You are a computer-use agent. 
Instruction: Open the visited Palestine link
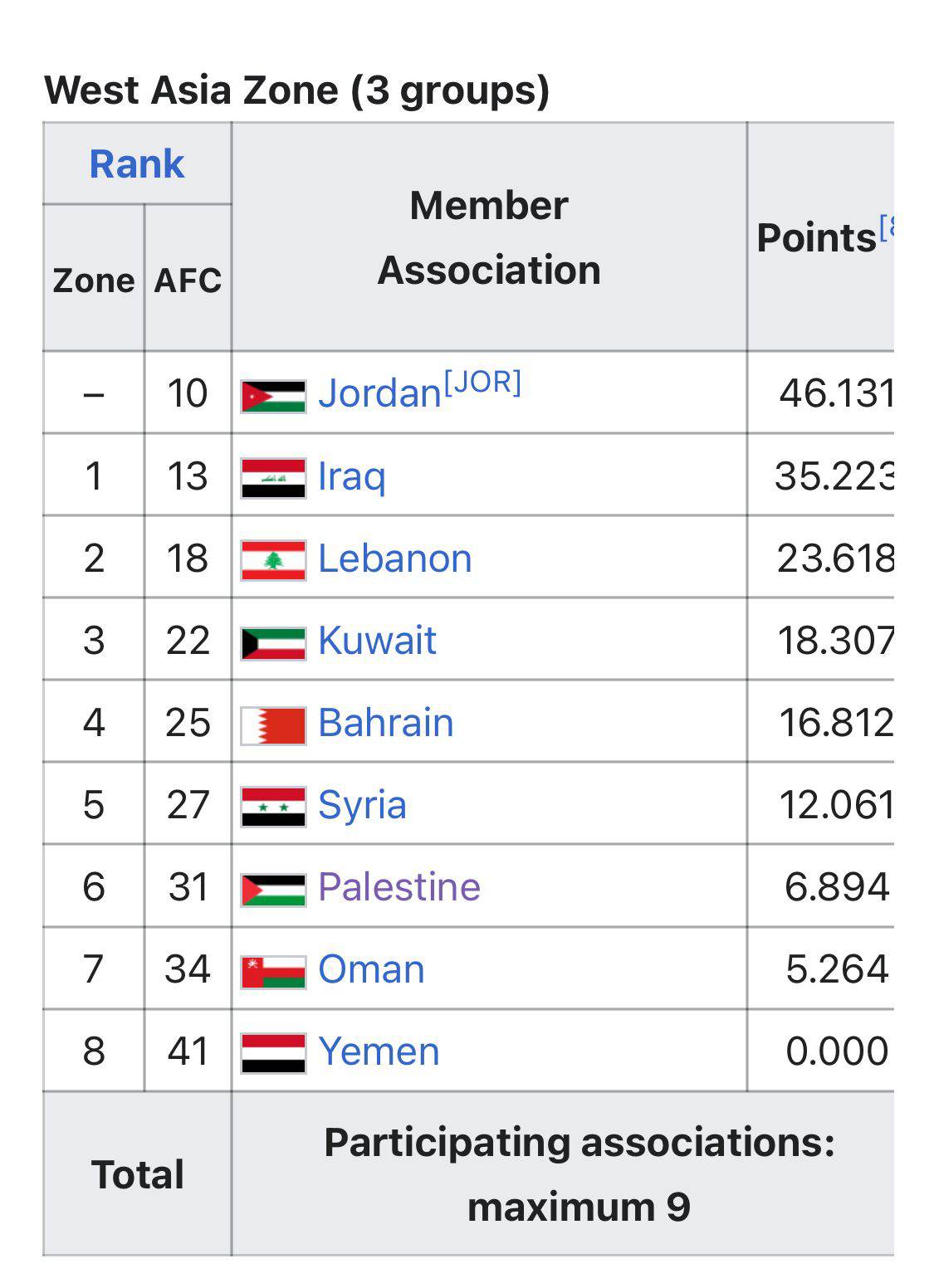[x=399, y=887]
